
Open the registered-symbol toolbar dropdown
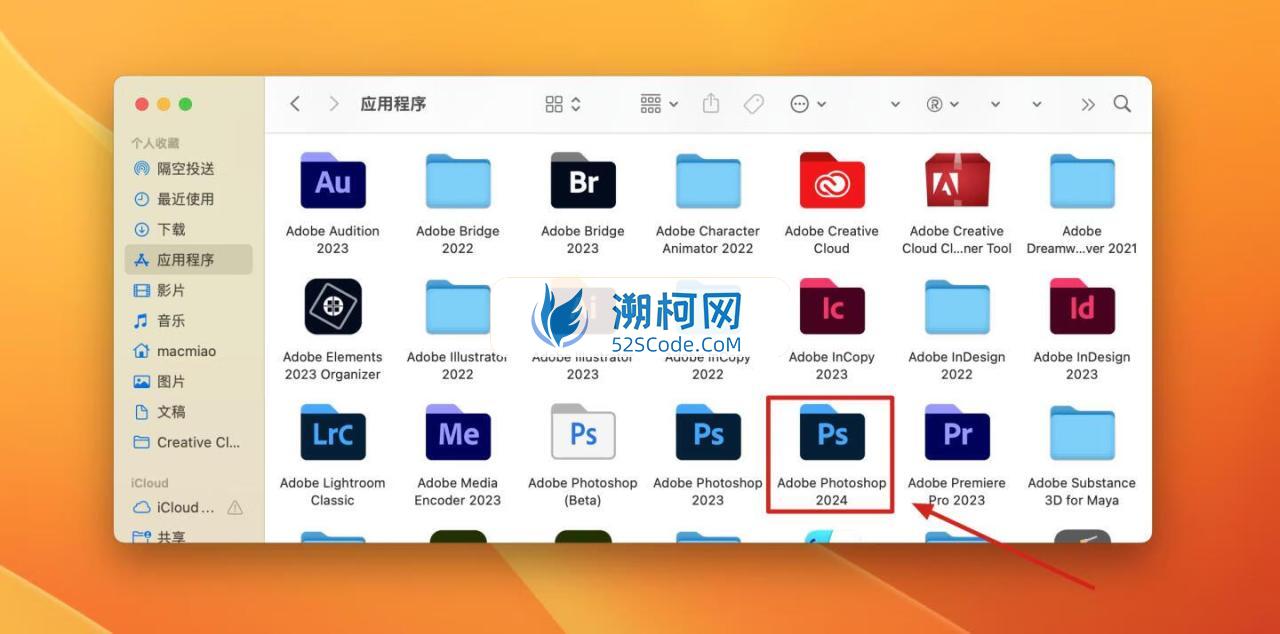point(942,104)
